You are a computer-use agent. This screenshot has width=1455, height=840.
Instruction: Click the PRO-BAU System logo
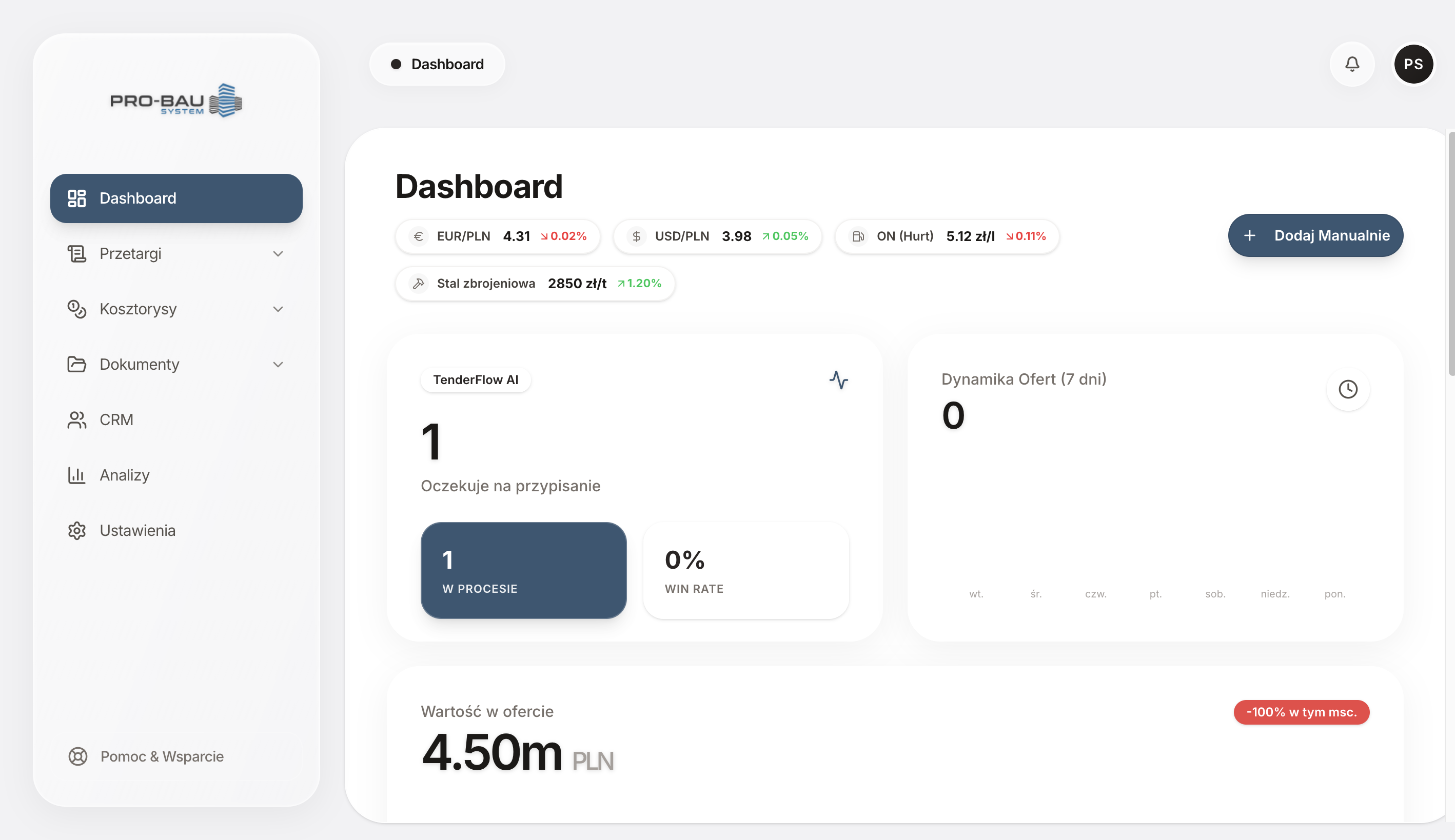coord(176,101)
